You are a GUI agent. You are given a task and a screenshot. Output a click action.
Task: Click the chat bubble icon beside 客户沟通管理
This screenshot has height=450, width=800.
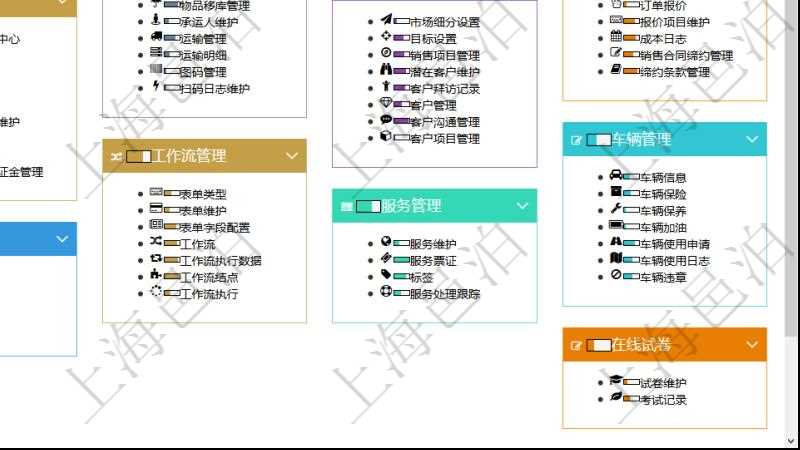(x=386, y=119)
